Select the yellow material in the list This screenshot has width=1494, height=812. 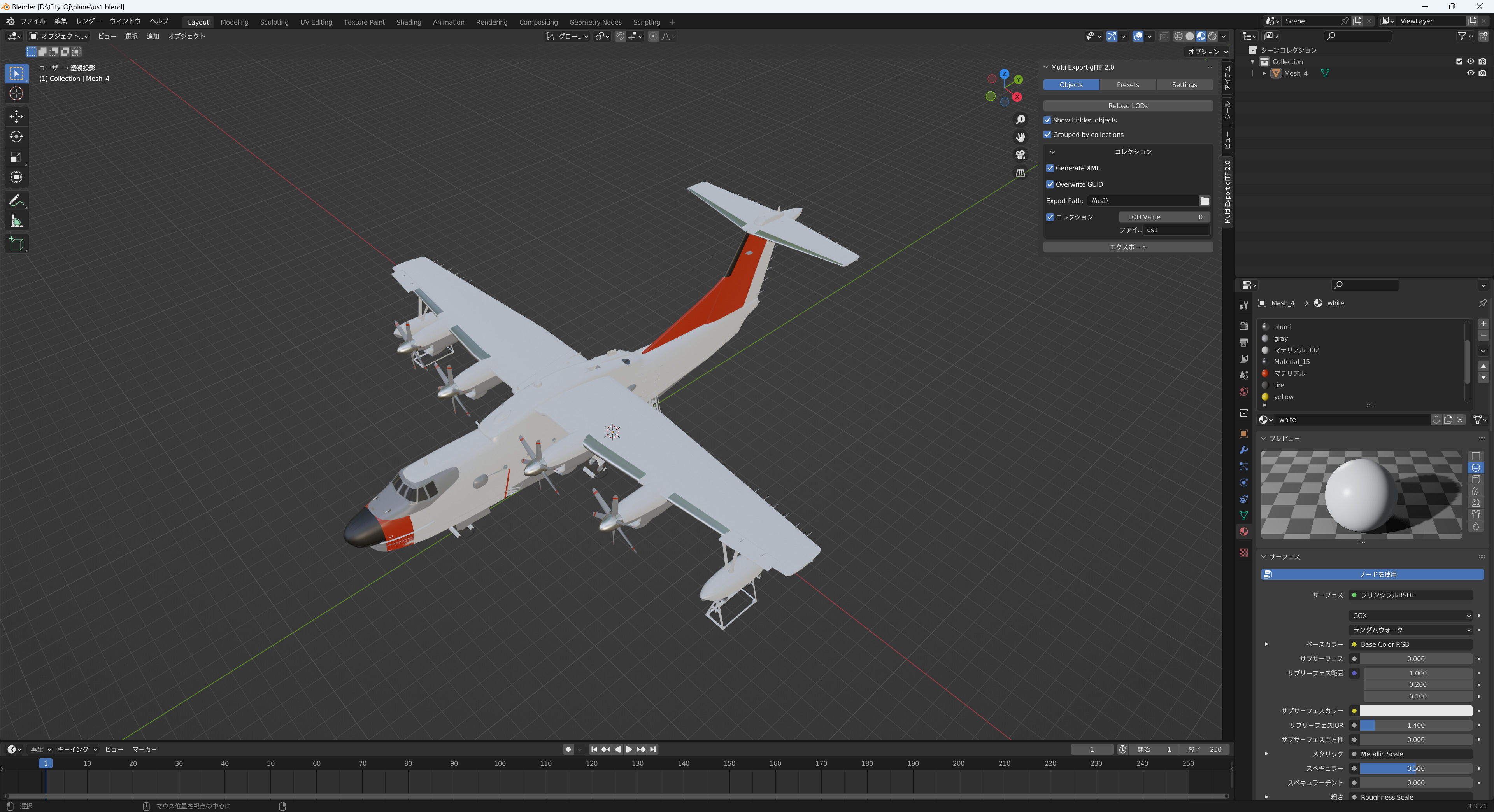[1362, 397]
